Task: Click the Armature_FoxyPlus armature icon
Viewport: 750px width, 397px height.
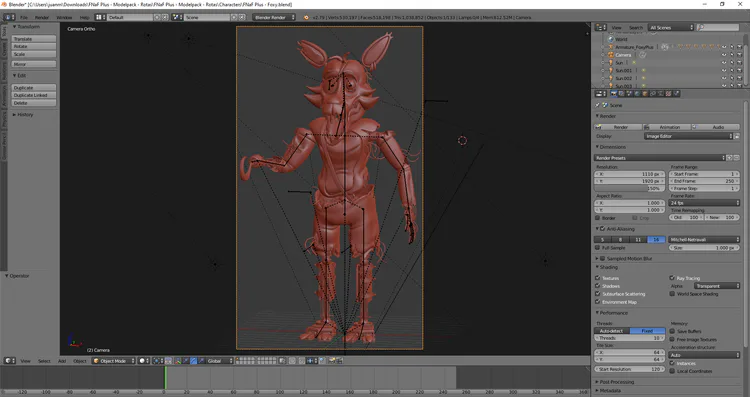Action: pos(611,47)
